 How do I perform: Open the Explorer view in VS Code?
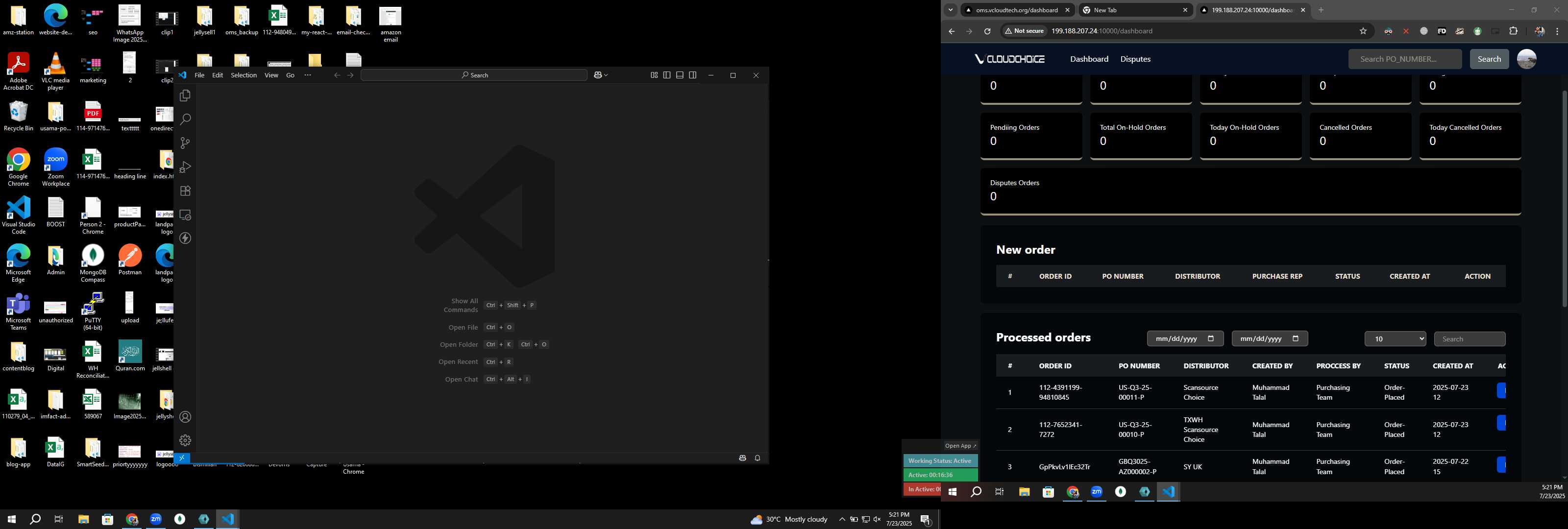point(185,96)
